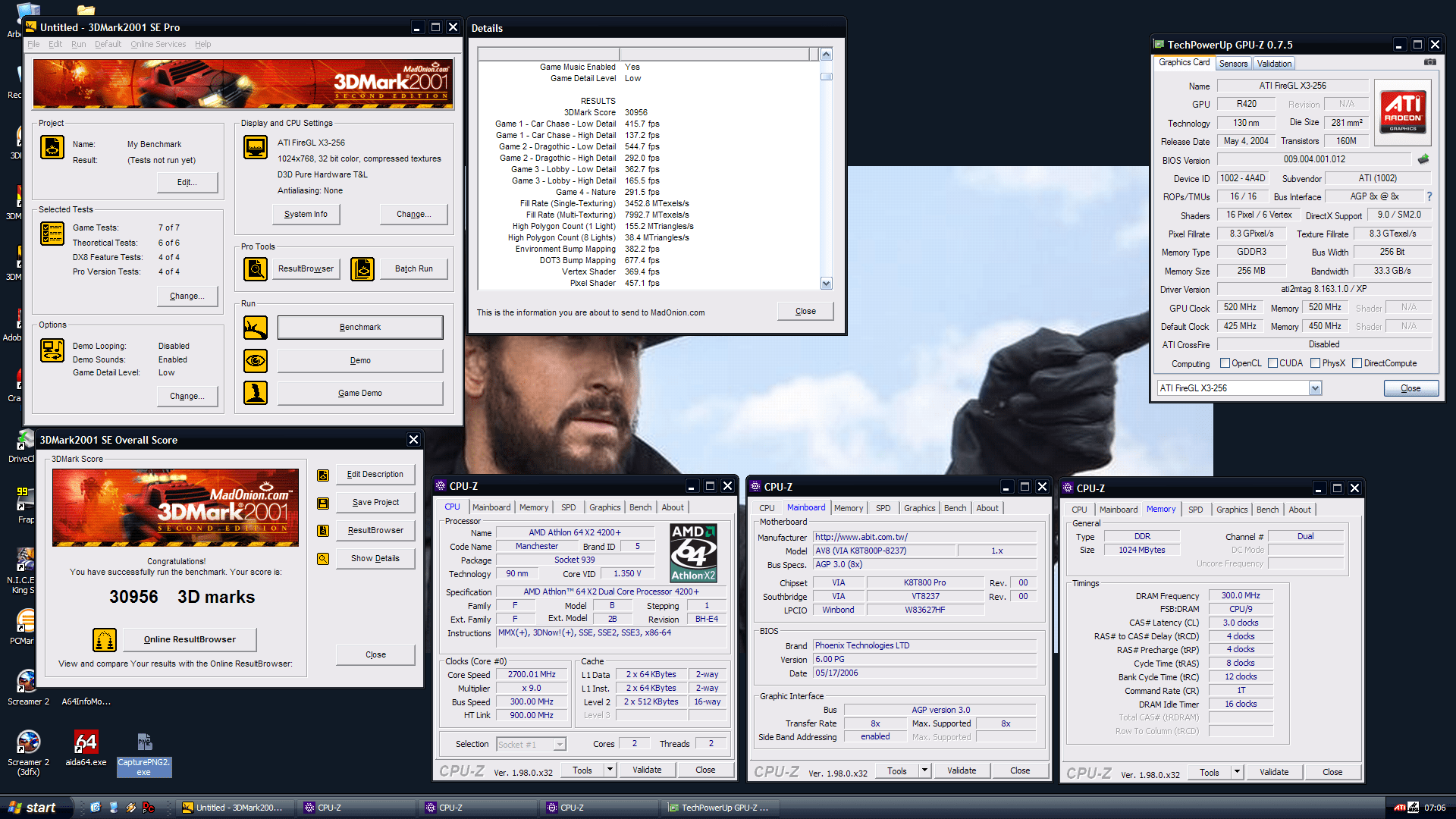The image size is (1456, 819).
Task: Click the ATI tray icon in system tray
Action: point(1400,808)
